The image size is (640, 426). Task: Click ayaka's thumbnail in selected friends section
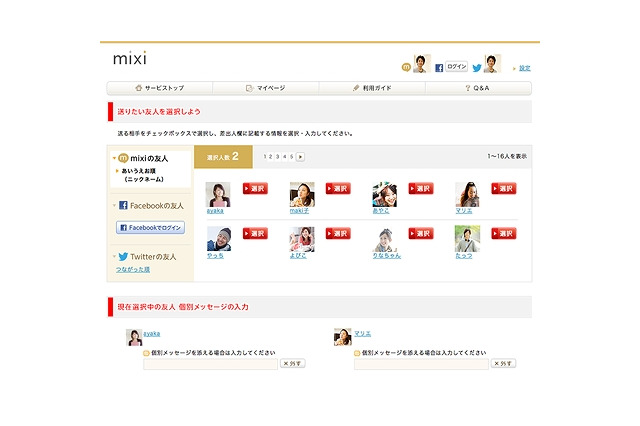(x=134, y=337)
